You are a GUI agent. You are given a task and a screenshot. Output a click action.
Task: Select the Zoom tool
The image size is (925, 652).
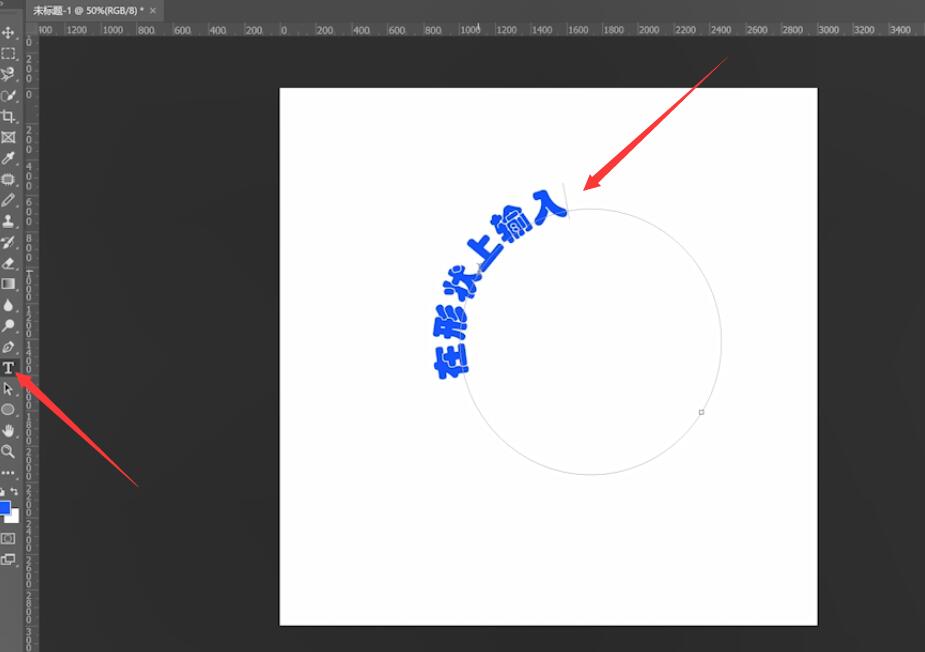(8, 451)
